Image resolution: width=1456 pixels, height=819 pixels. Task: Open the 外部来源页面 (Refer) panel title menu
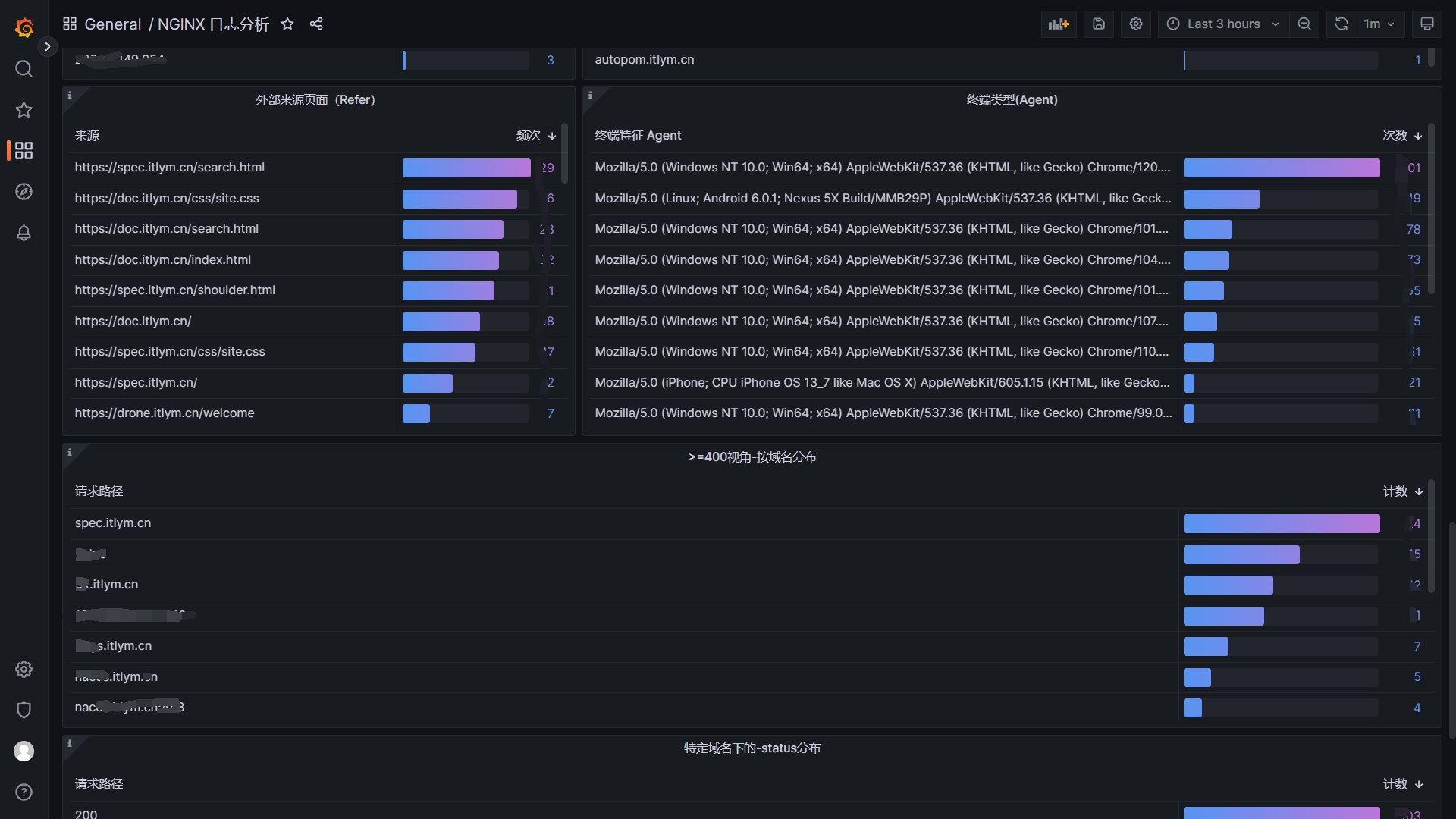315,100
